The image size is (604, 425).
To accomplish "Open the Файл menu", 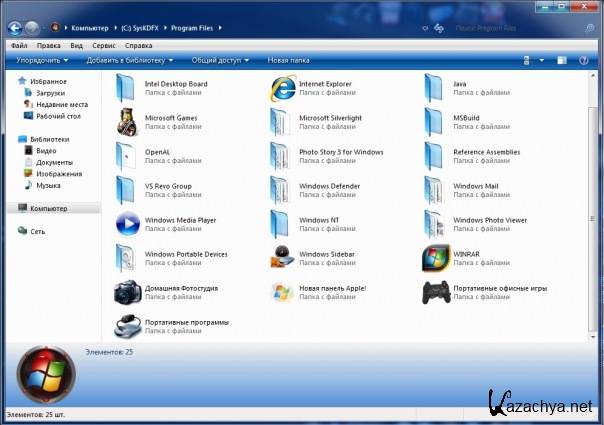I will coord(18,46).
